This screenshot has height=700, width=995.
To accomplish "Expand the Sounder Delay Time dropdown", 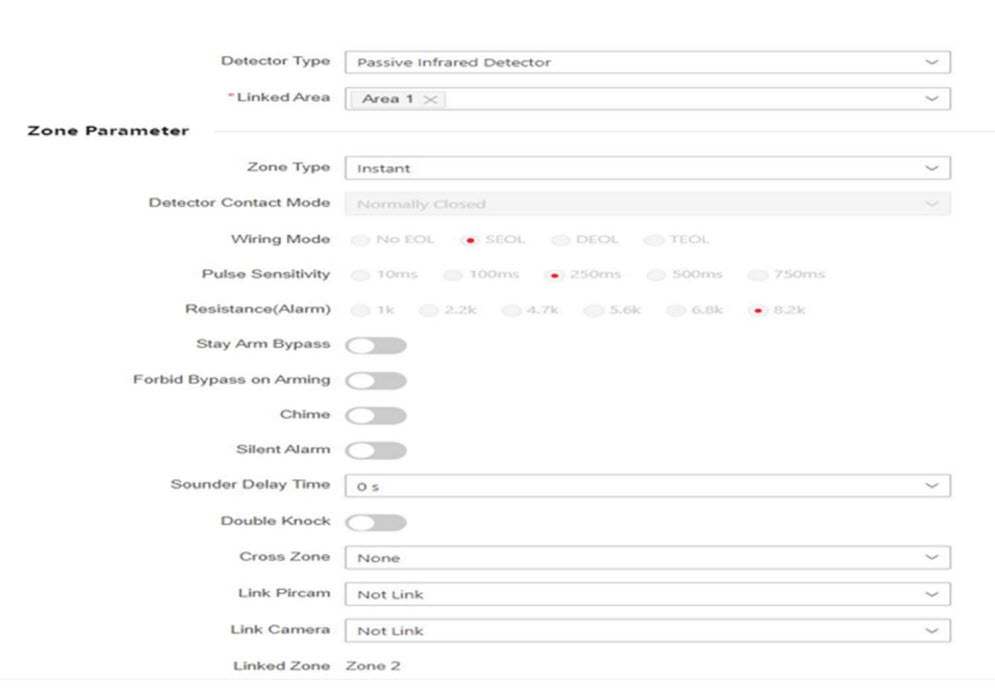I will pos(646,486).
